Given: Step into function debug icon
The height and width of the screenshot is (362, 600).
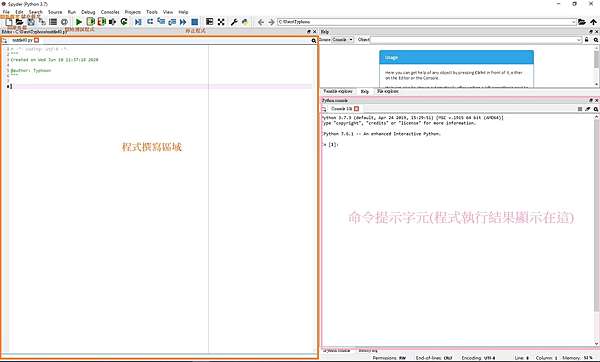Looking at the screenshot, I should click(x=161, y=22).
